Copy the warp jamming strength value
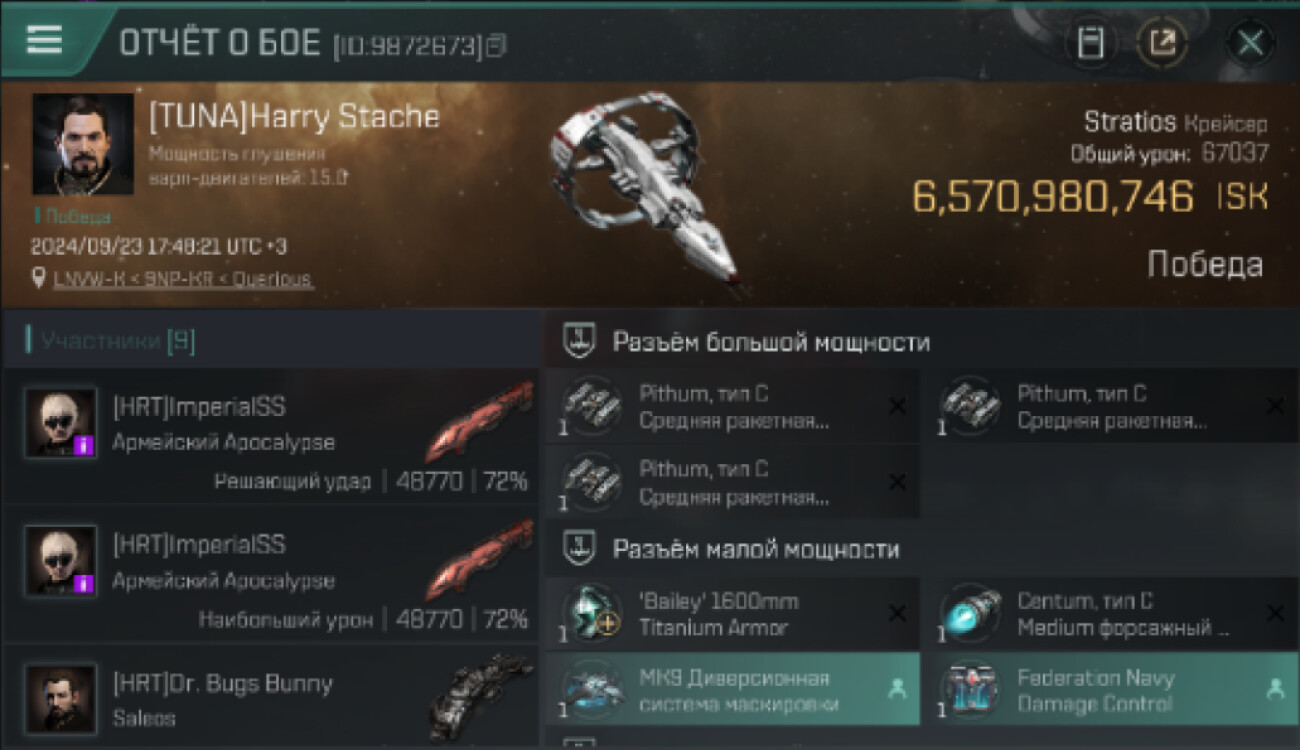Viewport: 1300px width, 750px height. [342, 178]
